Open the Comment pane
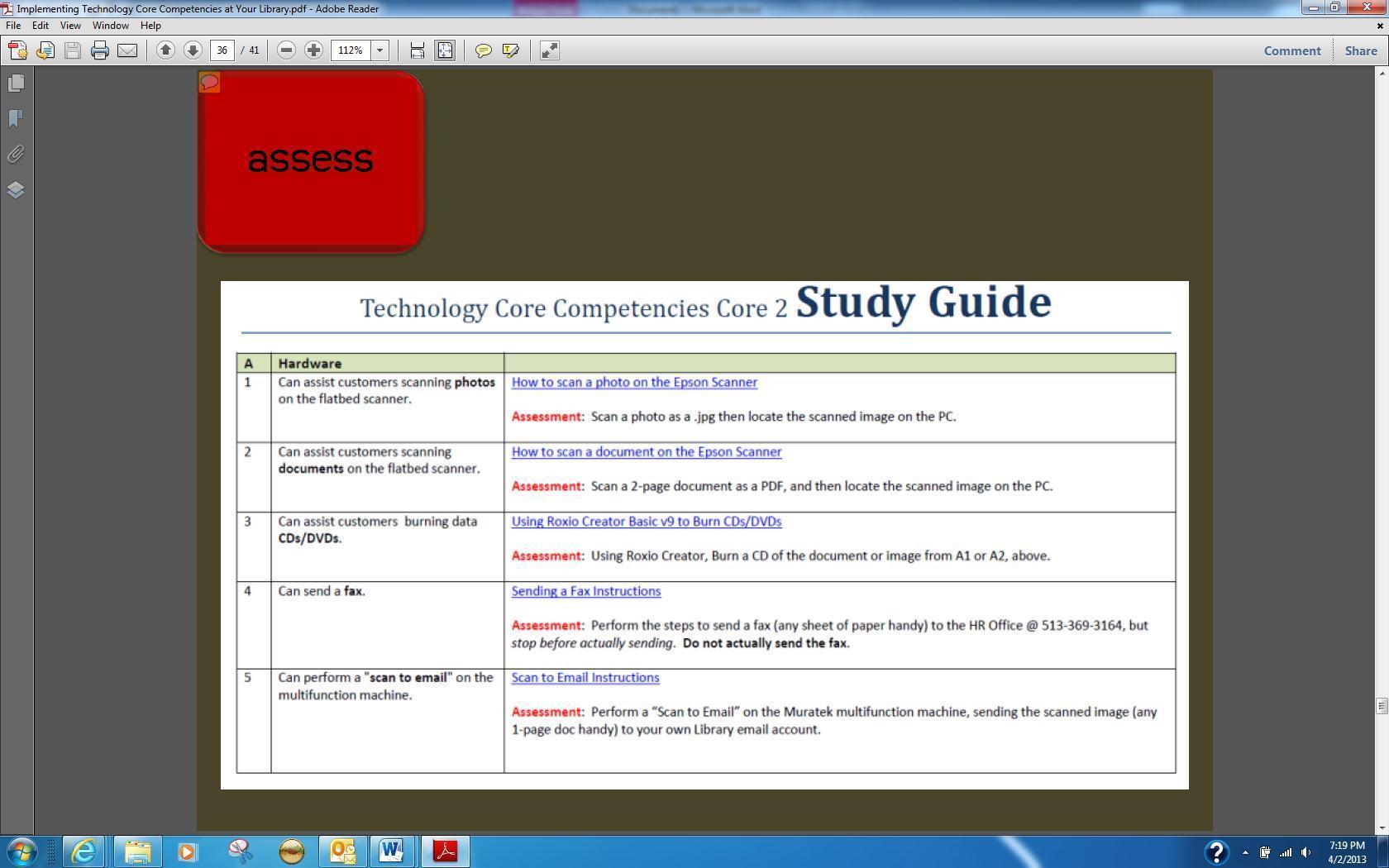This screenshot has width=1389, height=868. (1292, 50)
